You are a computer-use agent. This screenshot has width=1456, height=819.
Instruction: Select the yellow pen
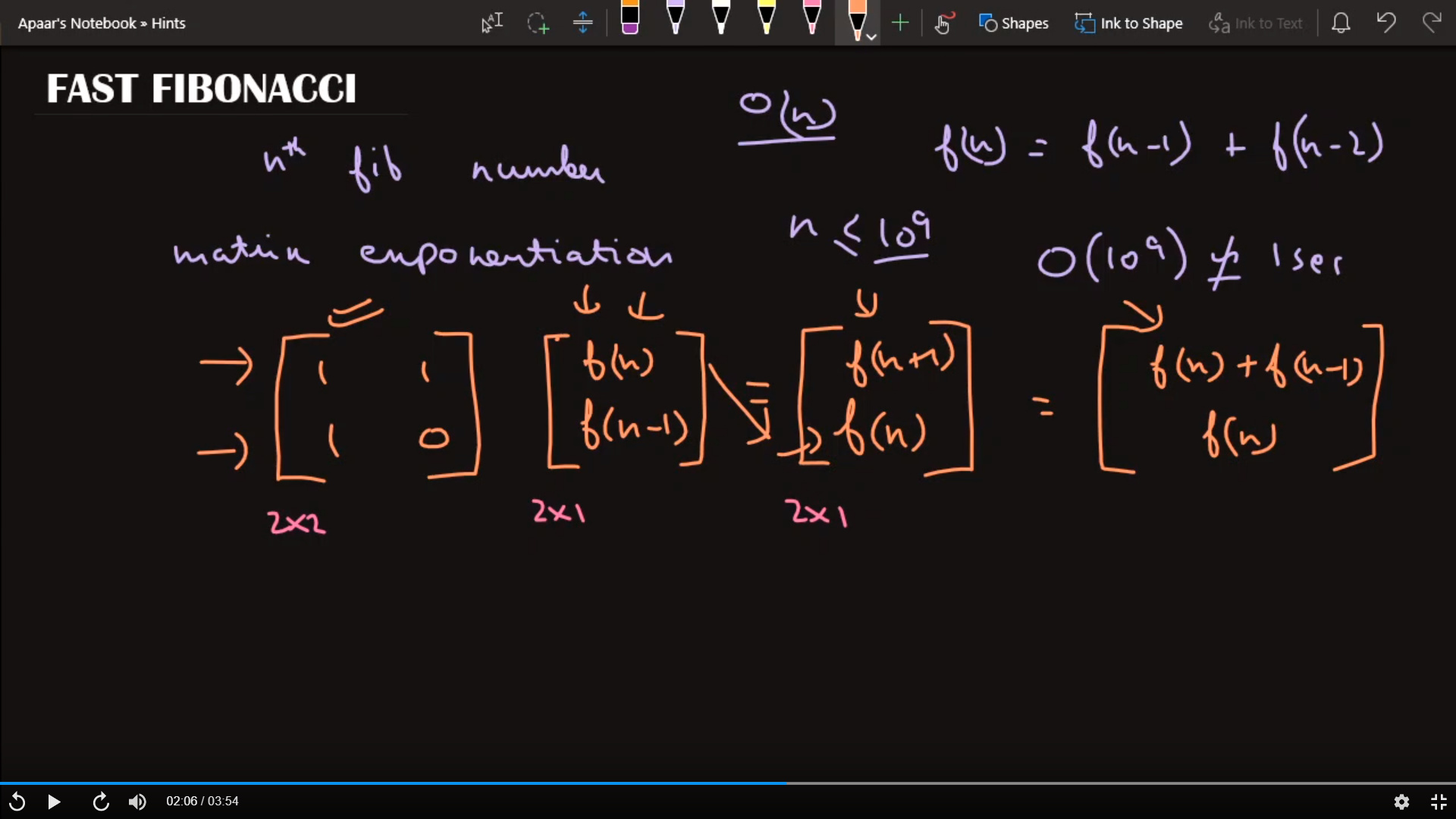pos(766,19)
